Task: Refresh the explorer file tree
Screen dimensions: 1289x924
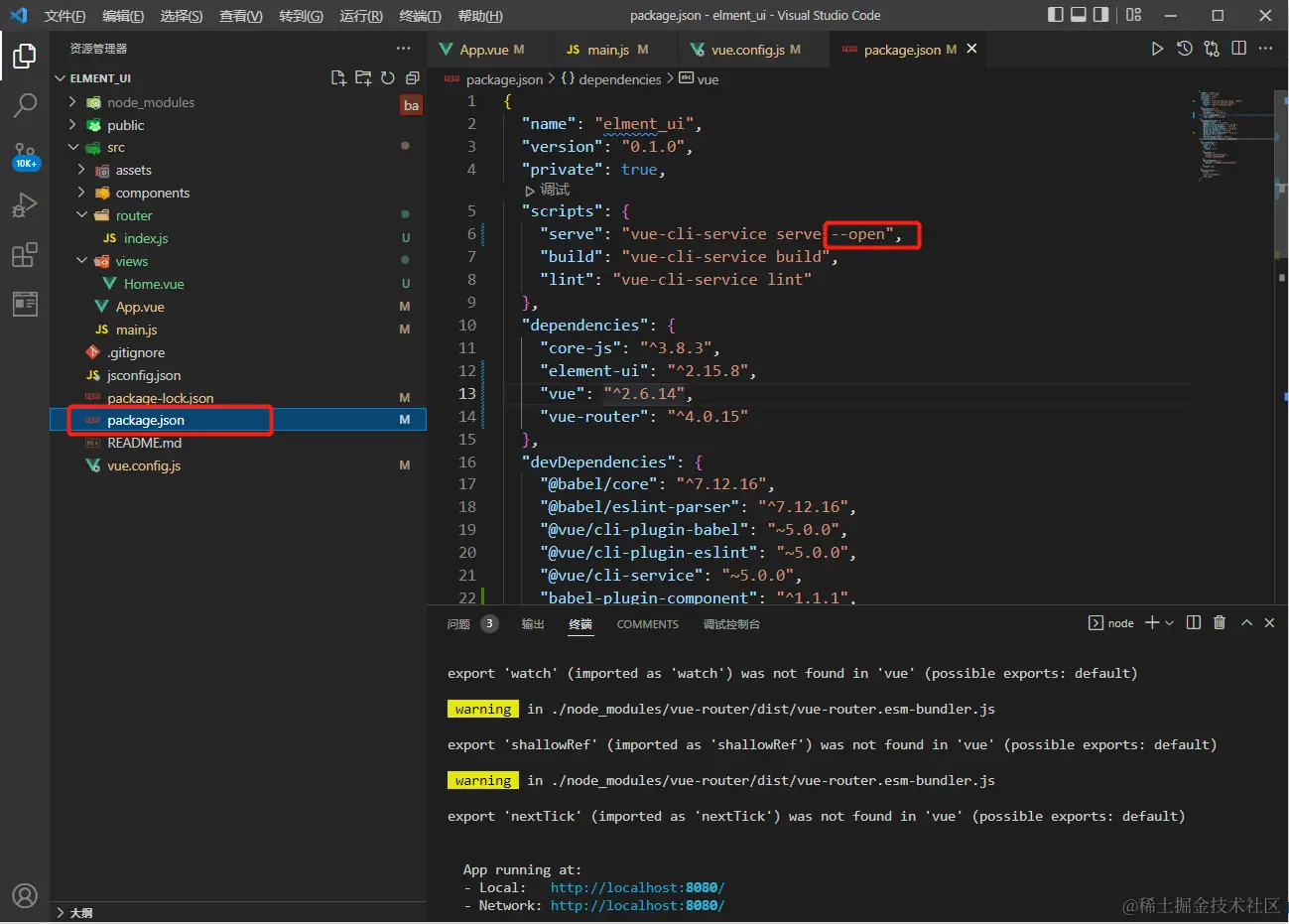Action: pyautogui.click(x=388, y=78)
